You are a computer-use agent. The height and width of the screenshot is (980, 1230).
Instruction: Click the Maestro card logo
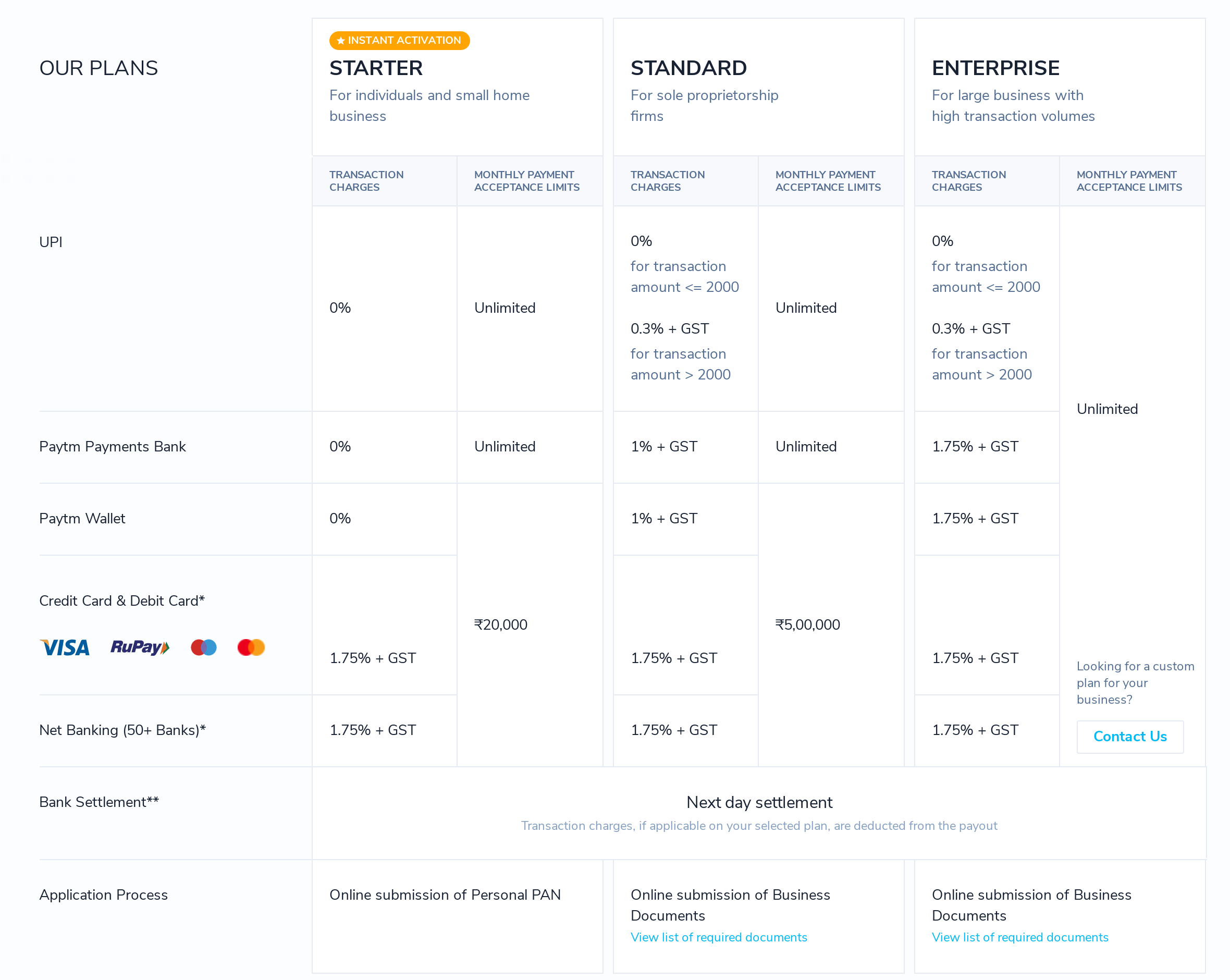(x=203, y=647)
